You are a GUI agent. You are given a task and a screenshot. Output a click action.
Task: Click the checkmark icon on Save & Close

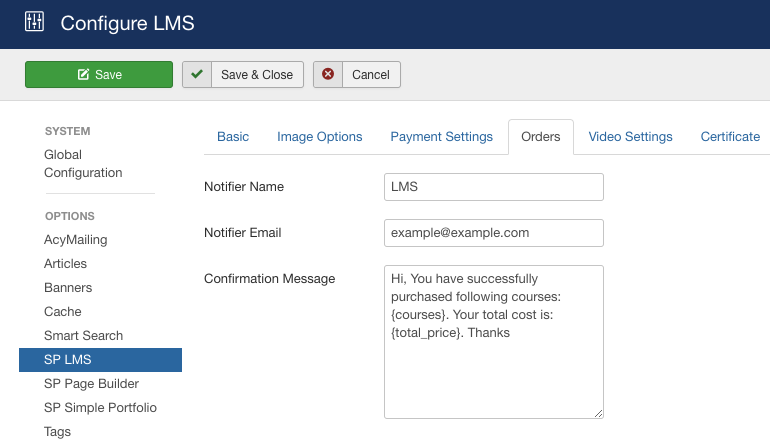(197, 75)
